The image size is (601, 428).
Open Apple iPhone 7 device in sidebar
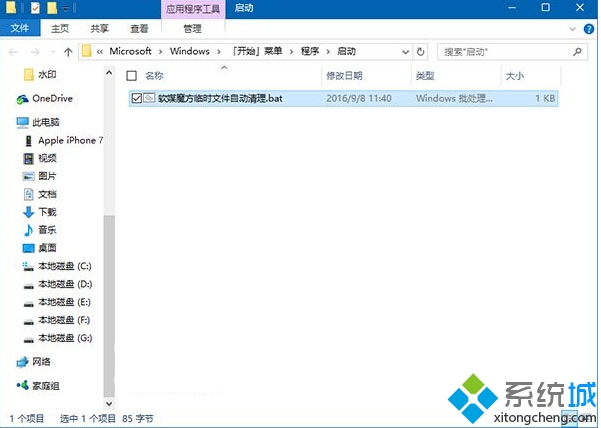tap(69, 140)
